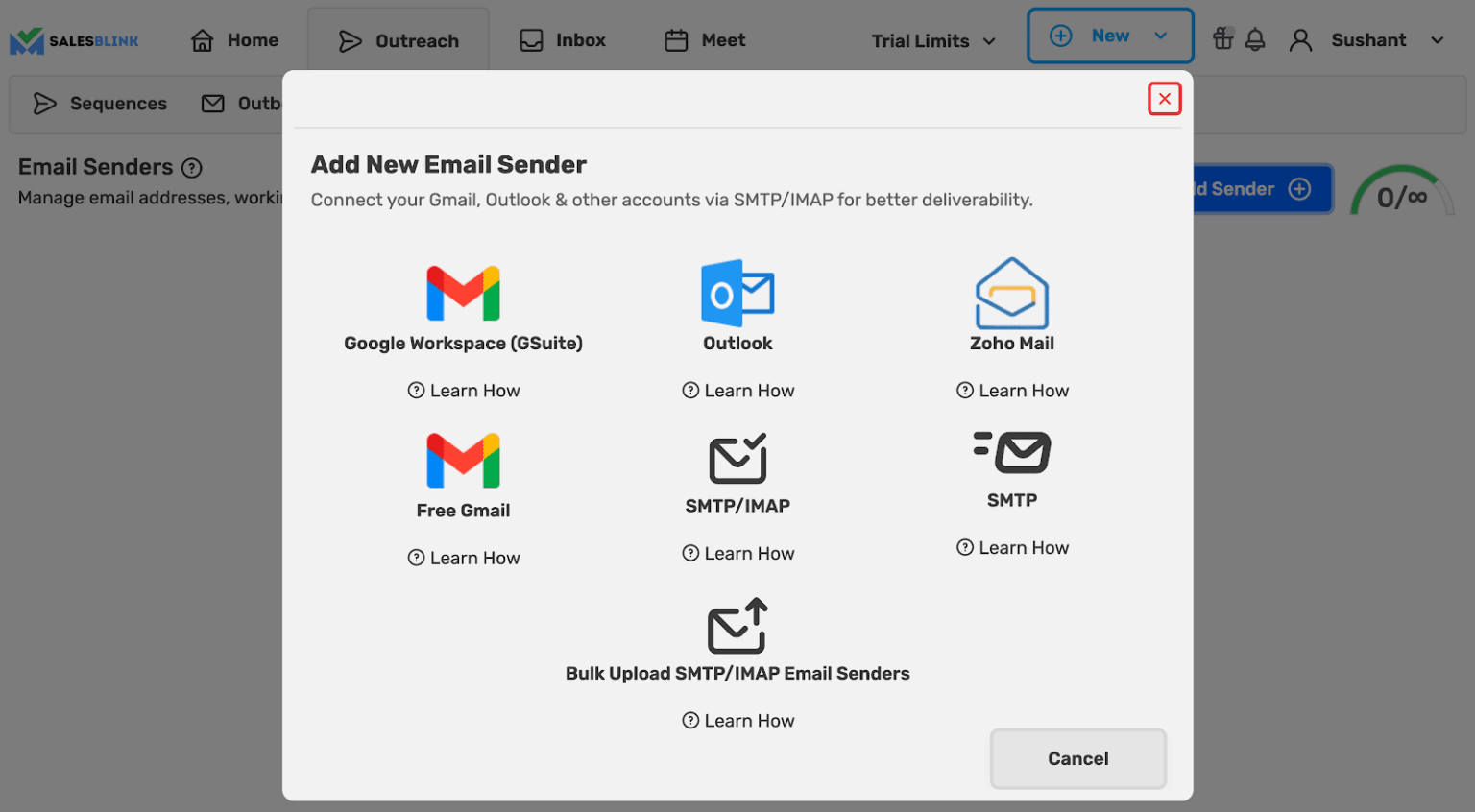Open the Home tab
The image size is (1475, 812).
(x=234, y=40)
